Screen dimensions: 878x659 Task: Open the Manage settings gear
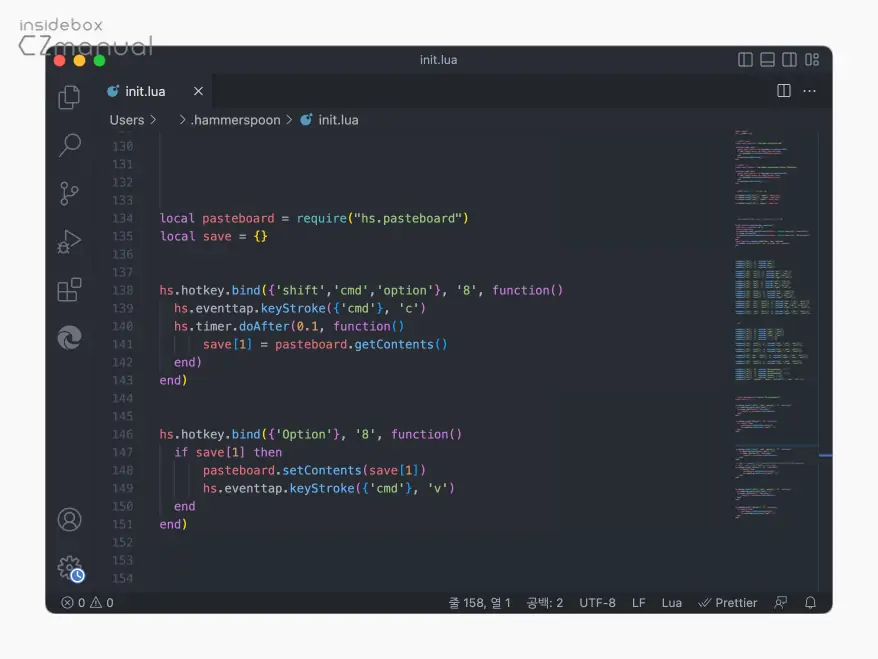69,568
